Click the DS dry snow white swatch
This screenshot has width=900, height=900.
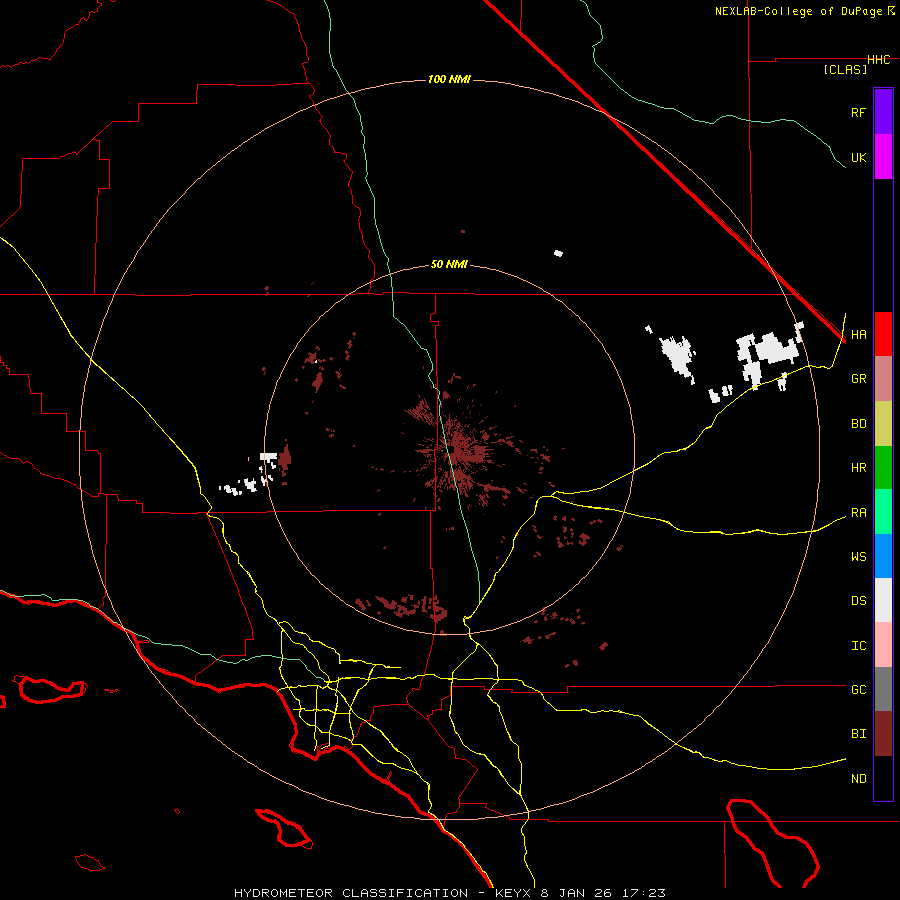click(883, 600)
